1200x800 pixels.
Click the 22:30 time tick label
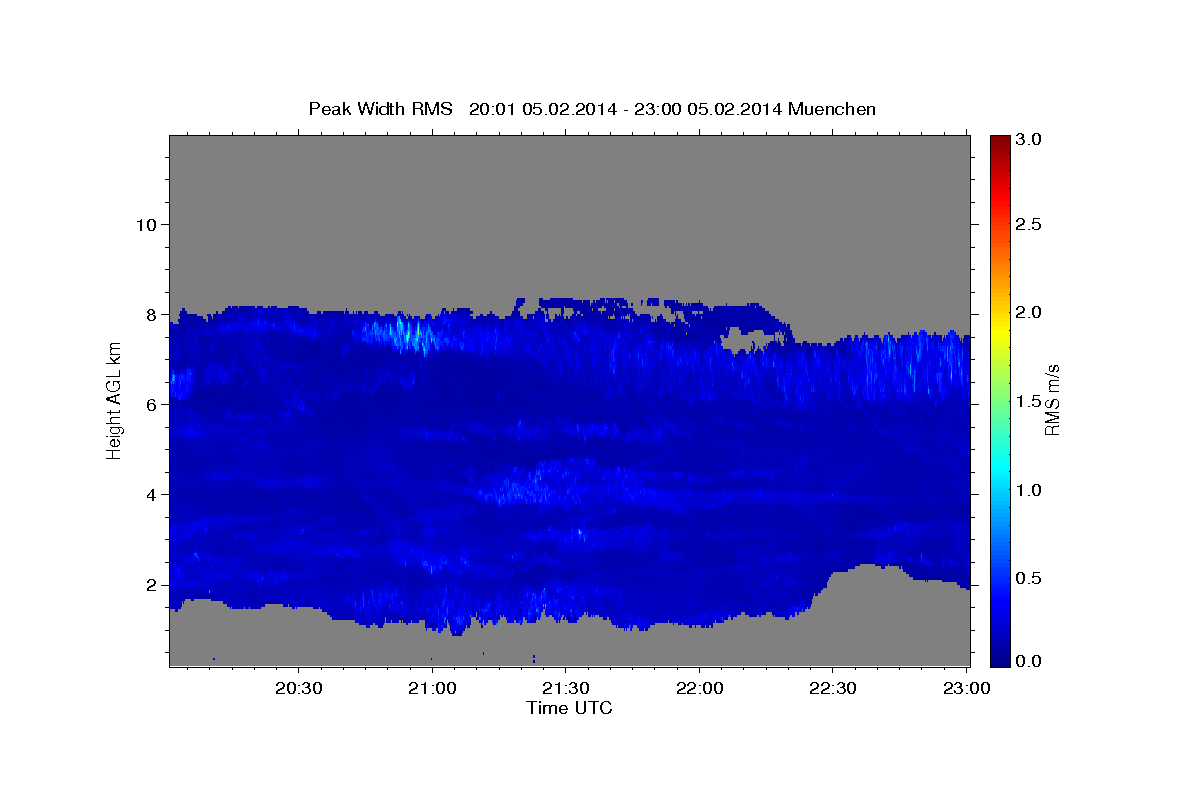pos(833,688)
